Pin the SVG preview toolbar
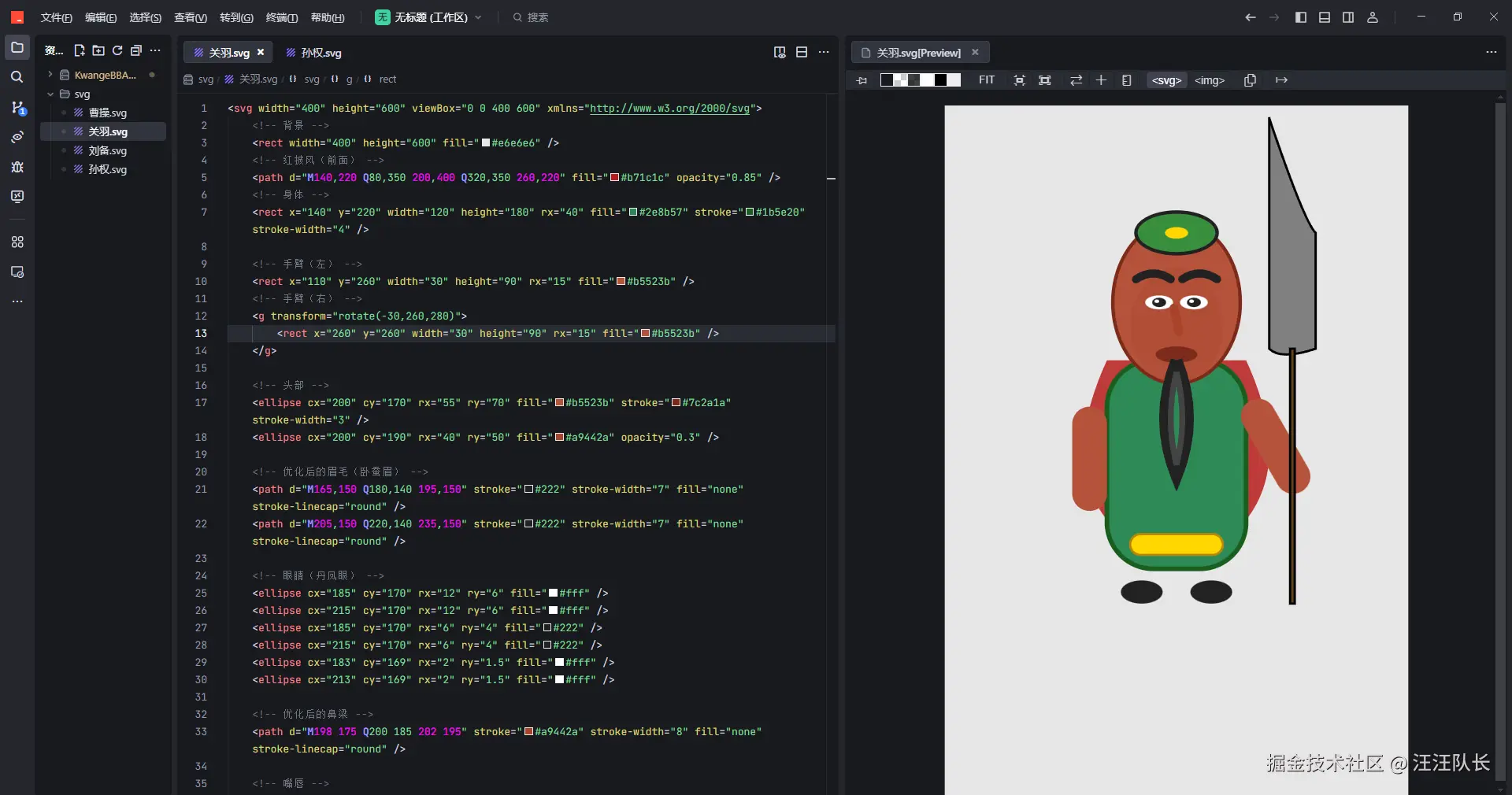 (x=862, y=80)
